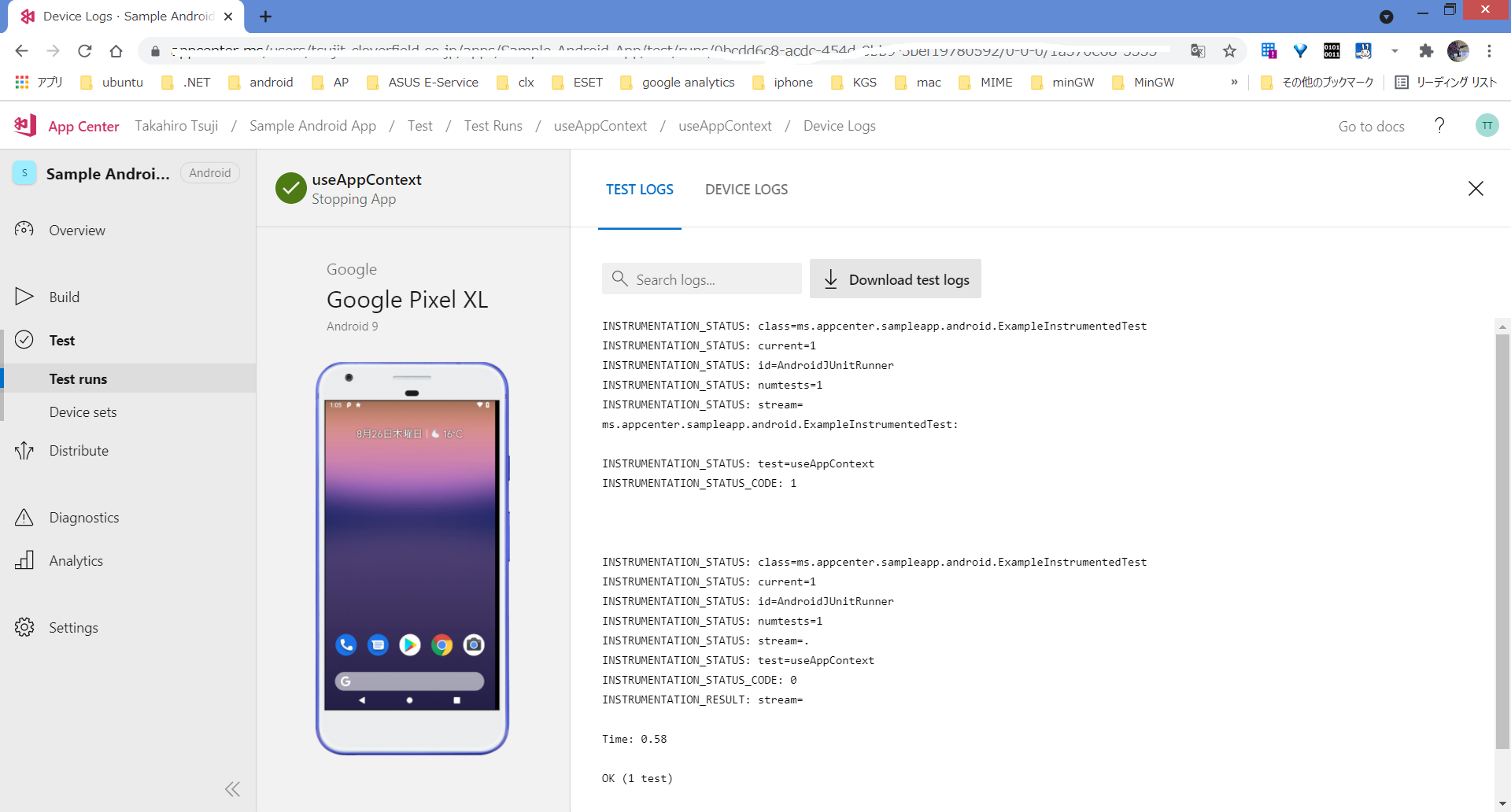Close the Device Logs browser tab
The image size is (1511, 812).
tap(228, 17)
